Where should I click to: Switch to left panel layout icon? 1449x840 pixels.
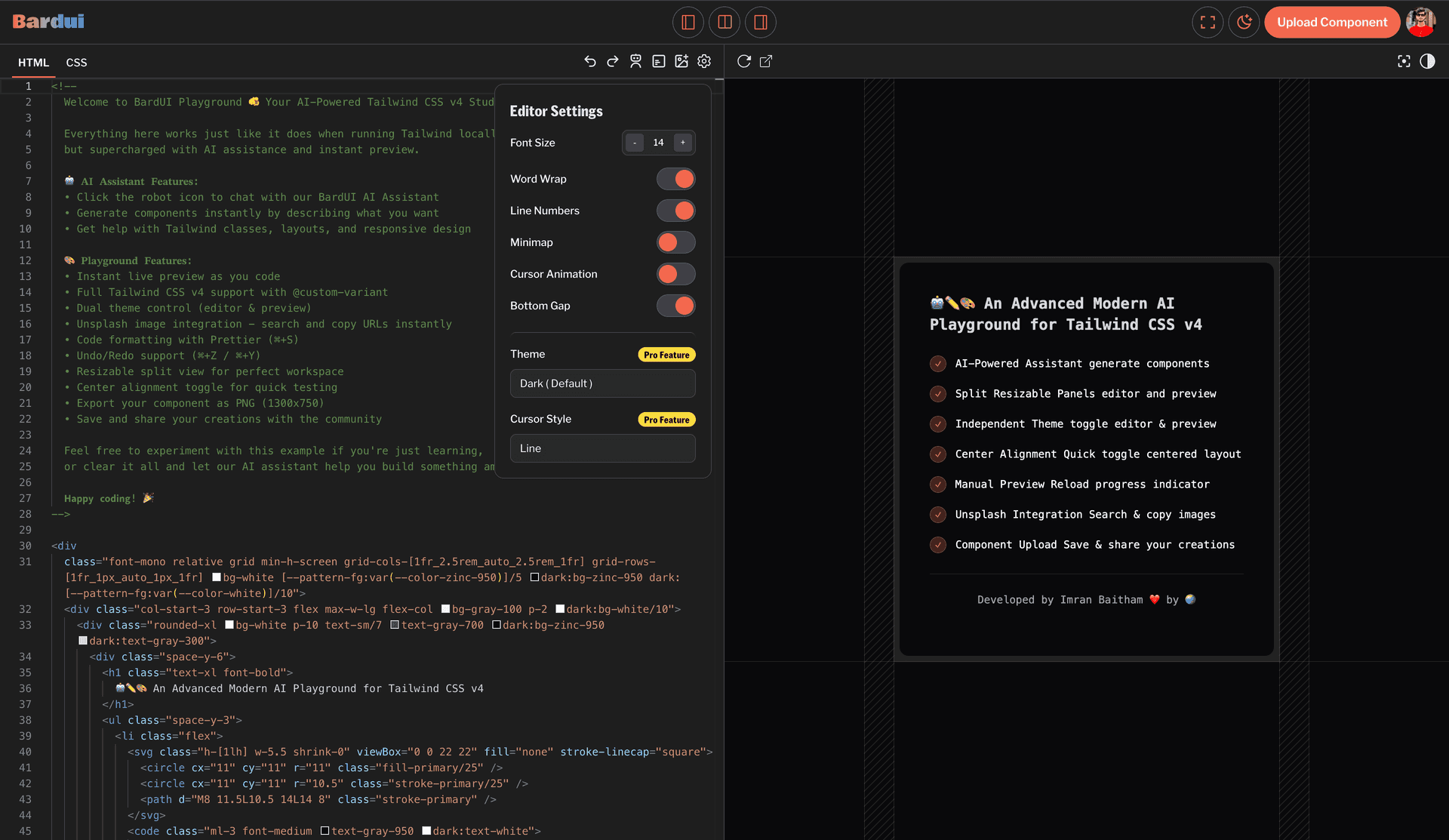click(x=688, y=22)
